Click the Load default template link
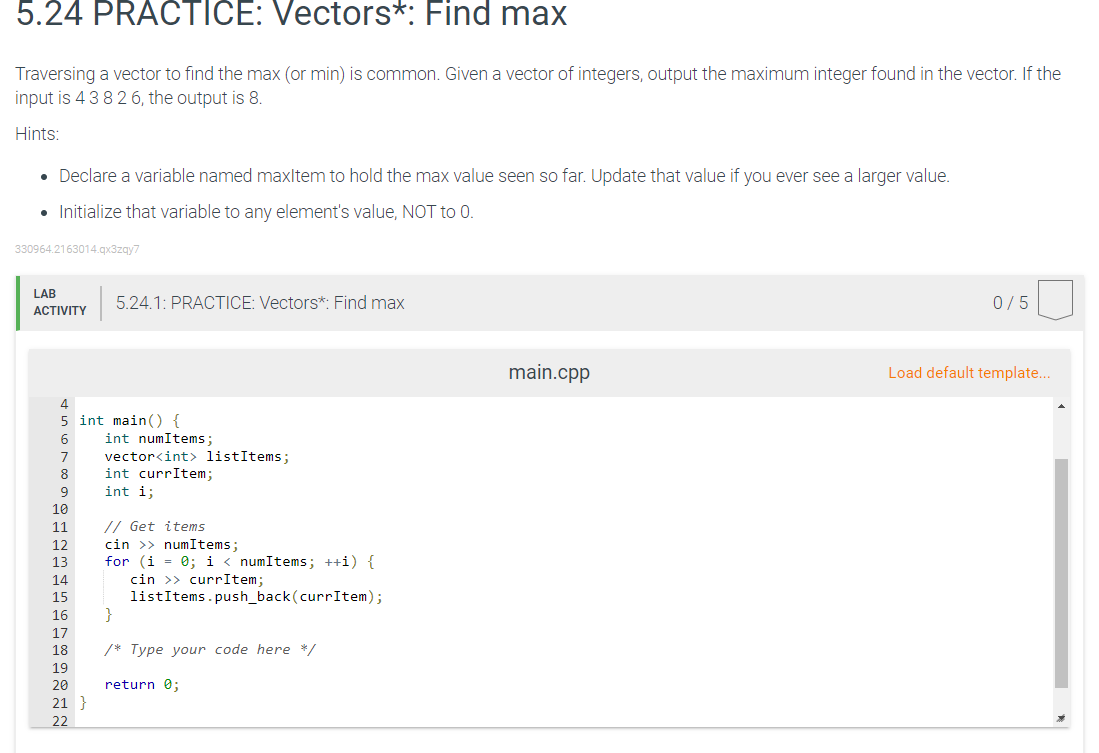 tap(969, 373)
